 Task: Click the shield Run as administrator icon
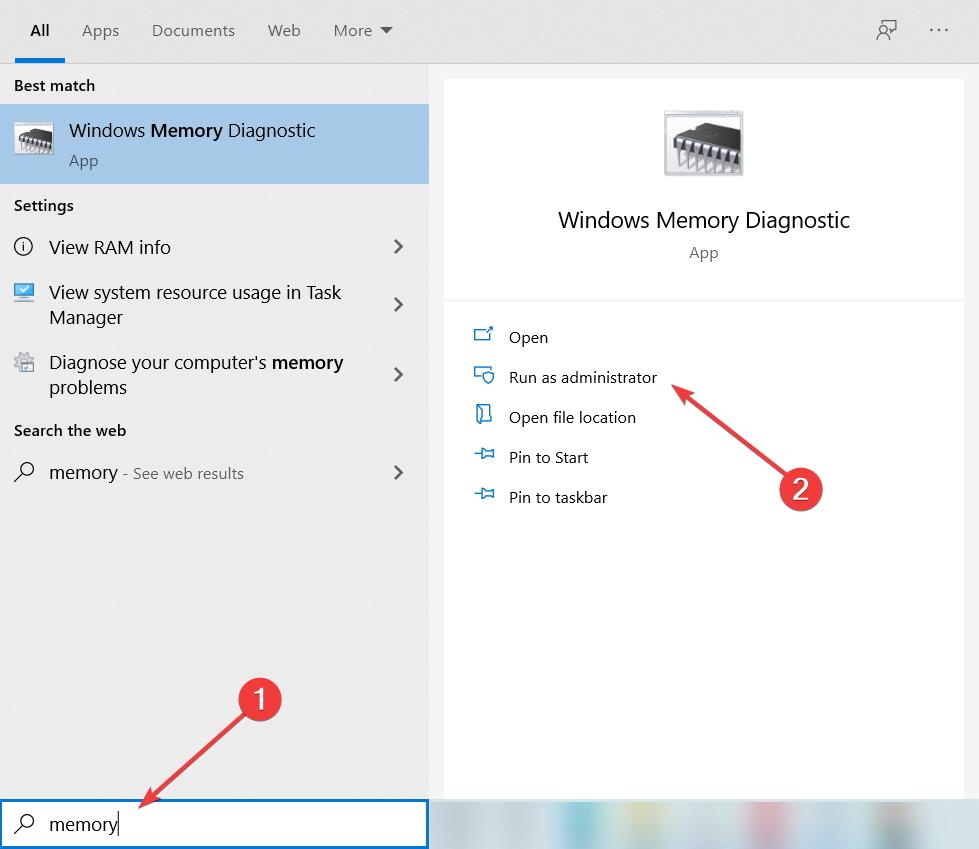tap(484, 375)
